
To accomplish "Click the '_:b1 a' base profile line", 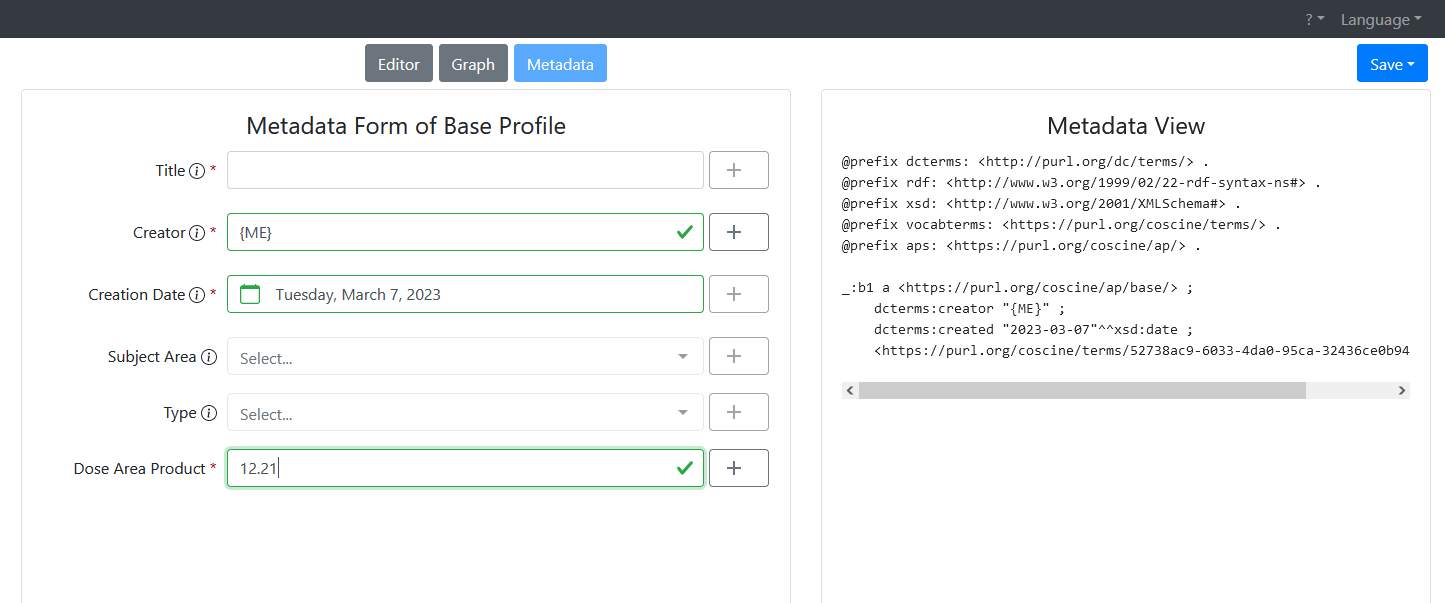I will 1017,287.
